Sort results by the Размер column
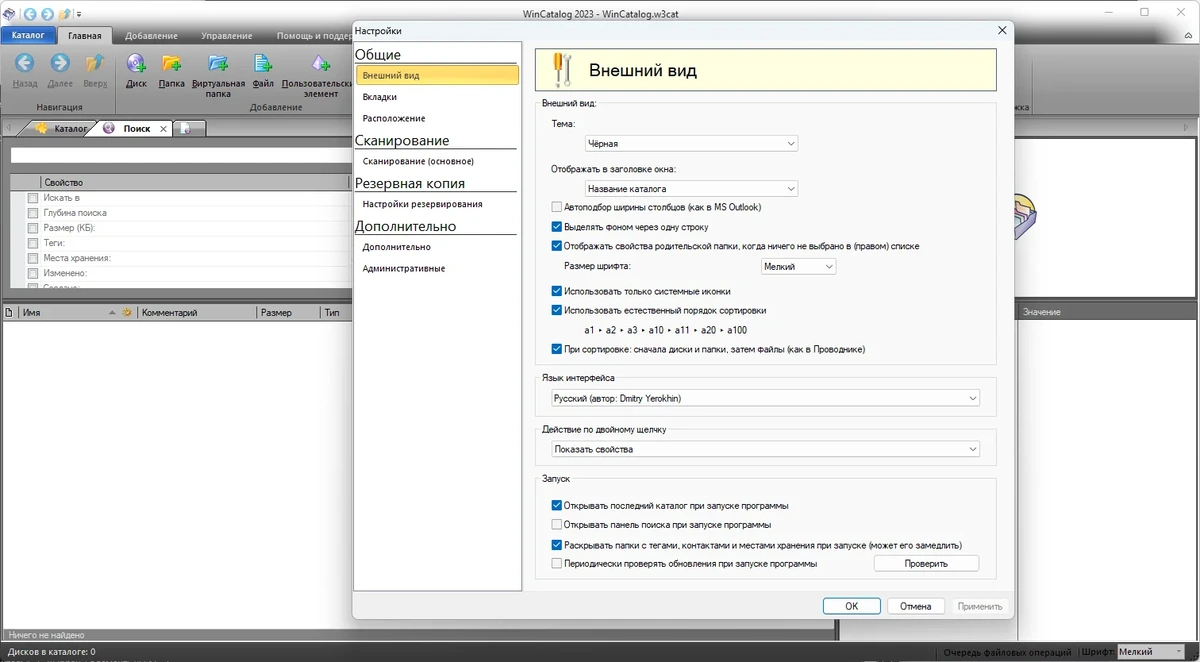 [287, 312]
